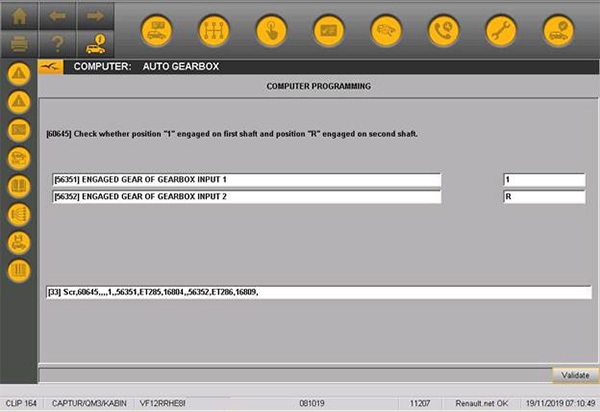Screen dimensions: 600x412
Task: Open help with the question mark
Action: point(57,44)
